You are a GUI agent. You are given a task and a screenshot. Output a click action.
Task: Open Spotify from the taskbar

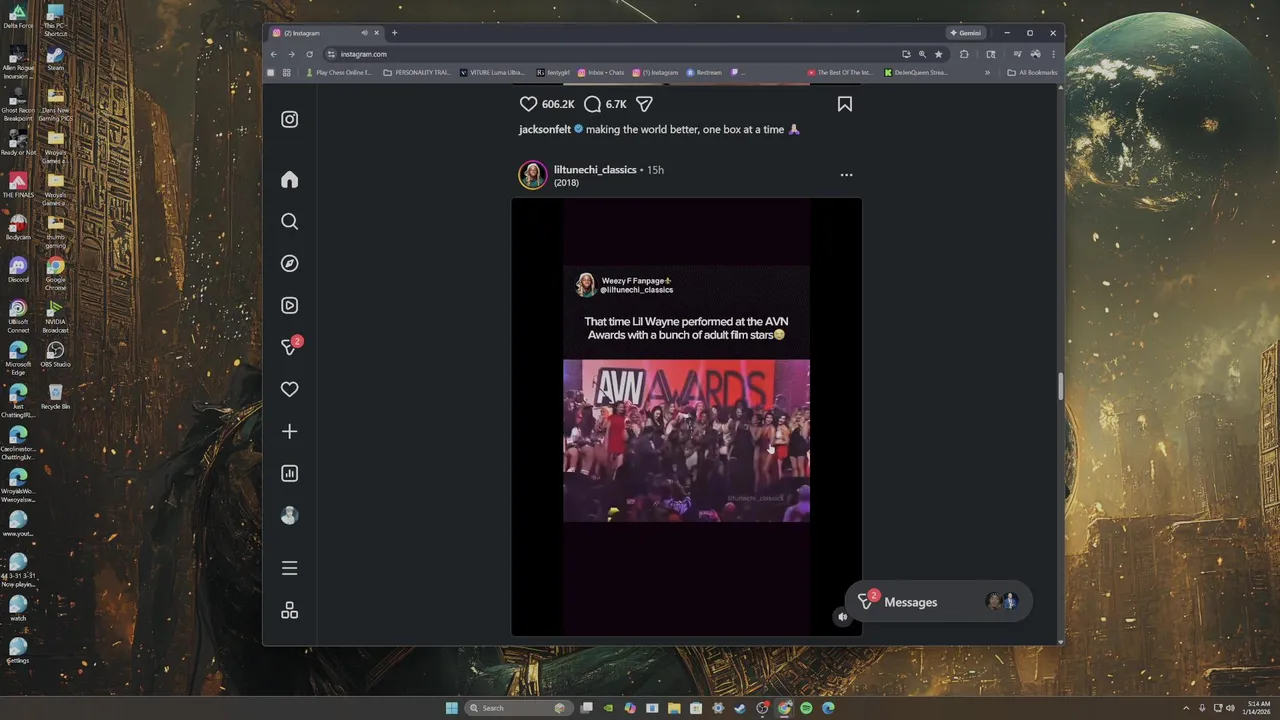pos(806,708)
